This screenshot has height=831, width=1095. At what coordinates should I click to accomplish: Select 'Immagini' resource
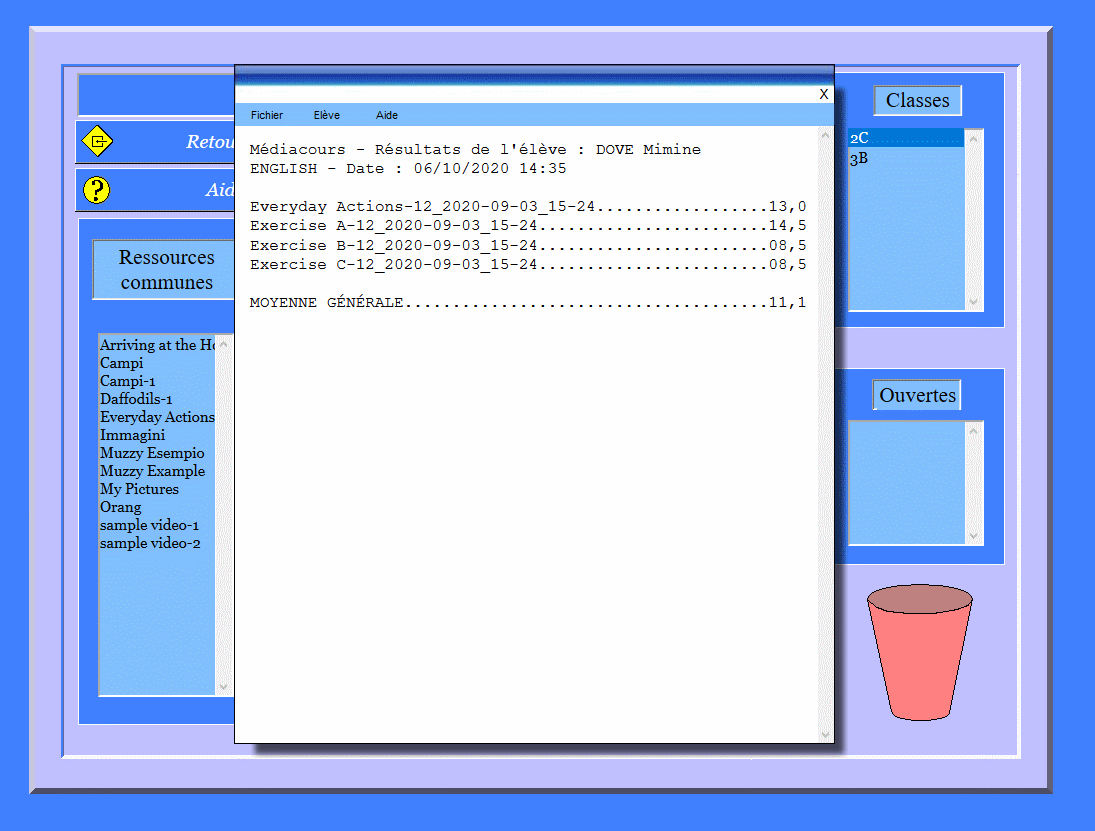coord(157,435)
